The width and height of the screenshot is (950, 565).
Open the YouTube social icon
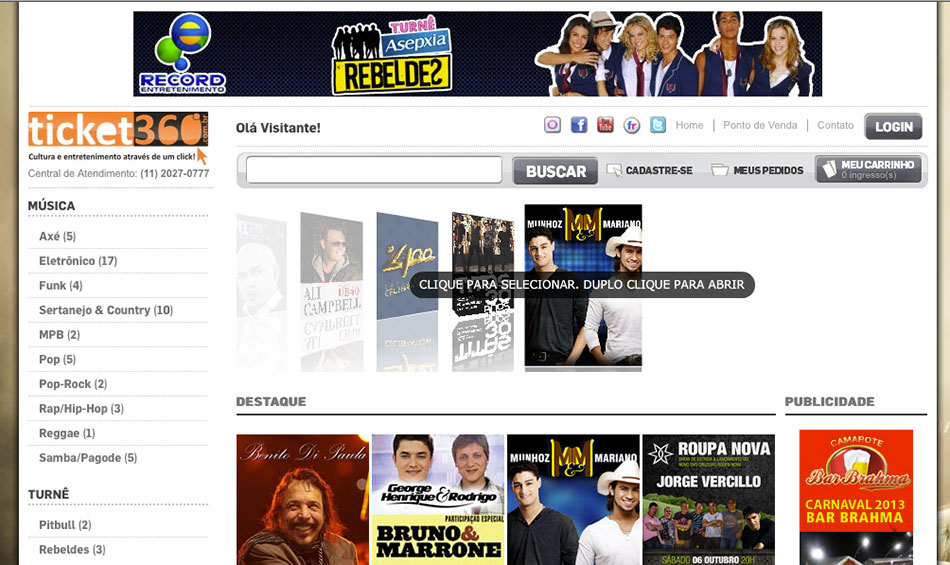[605, 125]
